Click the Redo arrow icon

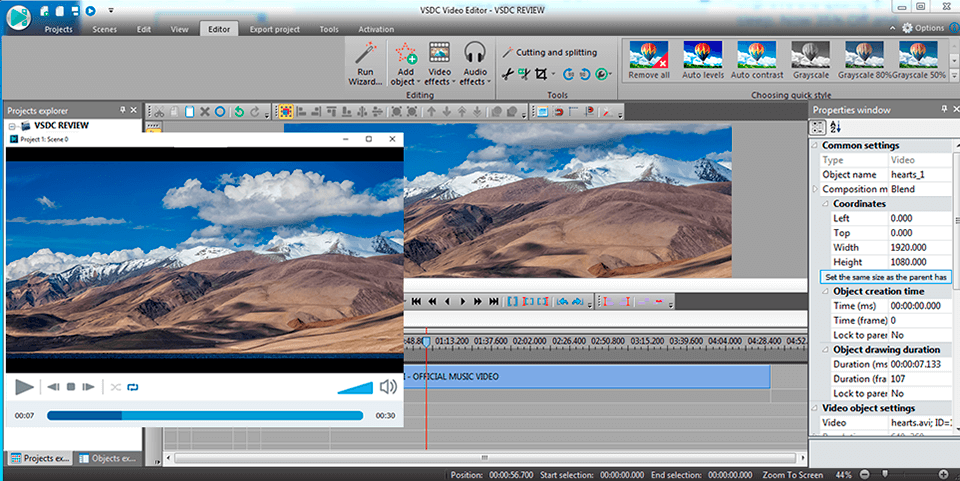pos(254,112)
